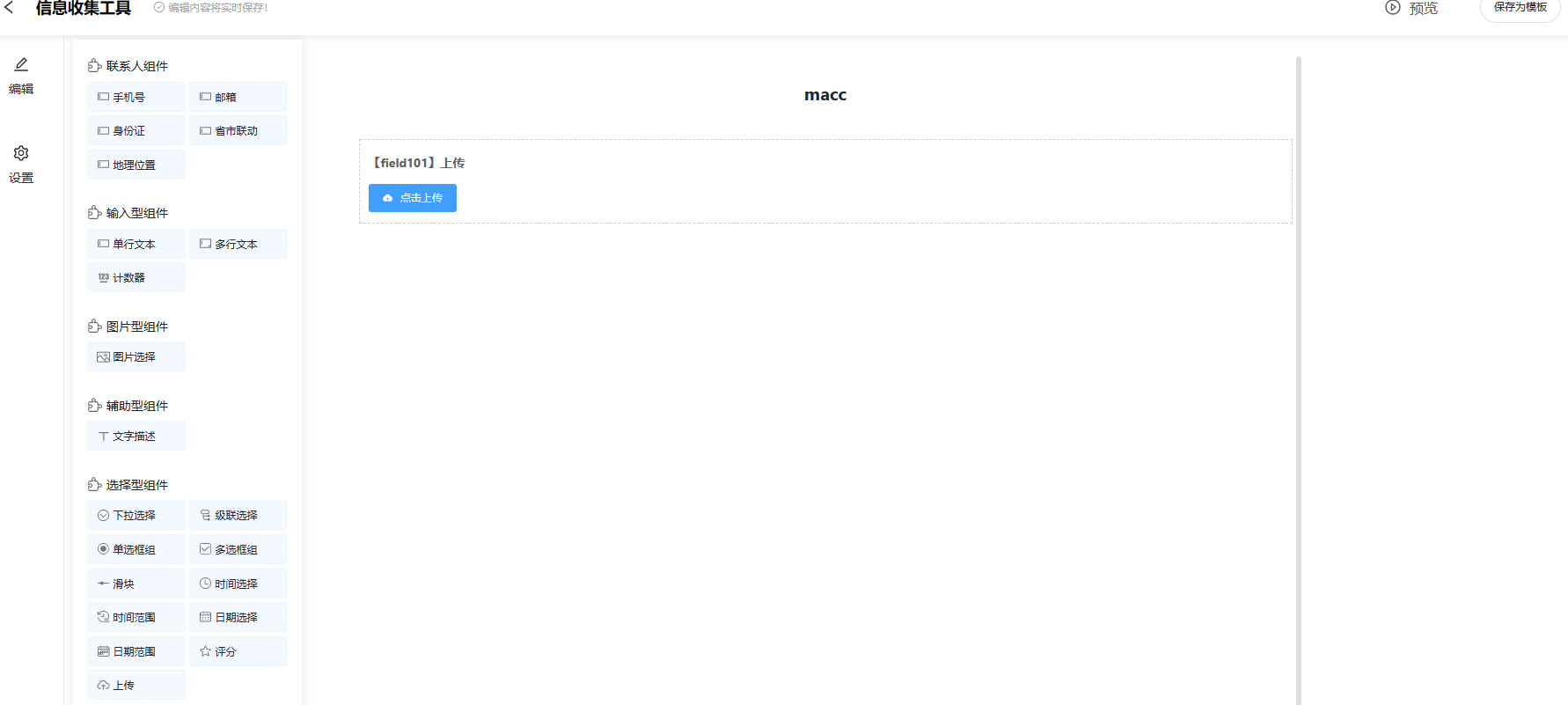This screenshot has width=1568, height=705.
Task: Add the 邮箱 component
Action: point(238,97)
